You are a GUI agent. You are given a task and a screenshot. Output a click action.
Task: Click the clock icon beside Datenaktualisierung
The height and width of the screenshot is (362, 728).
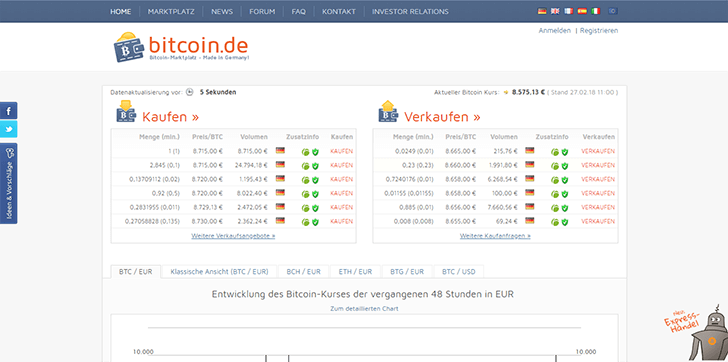click(x=189, y=92)
